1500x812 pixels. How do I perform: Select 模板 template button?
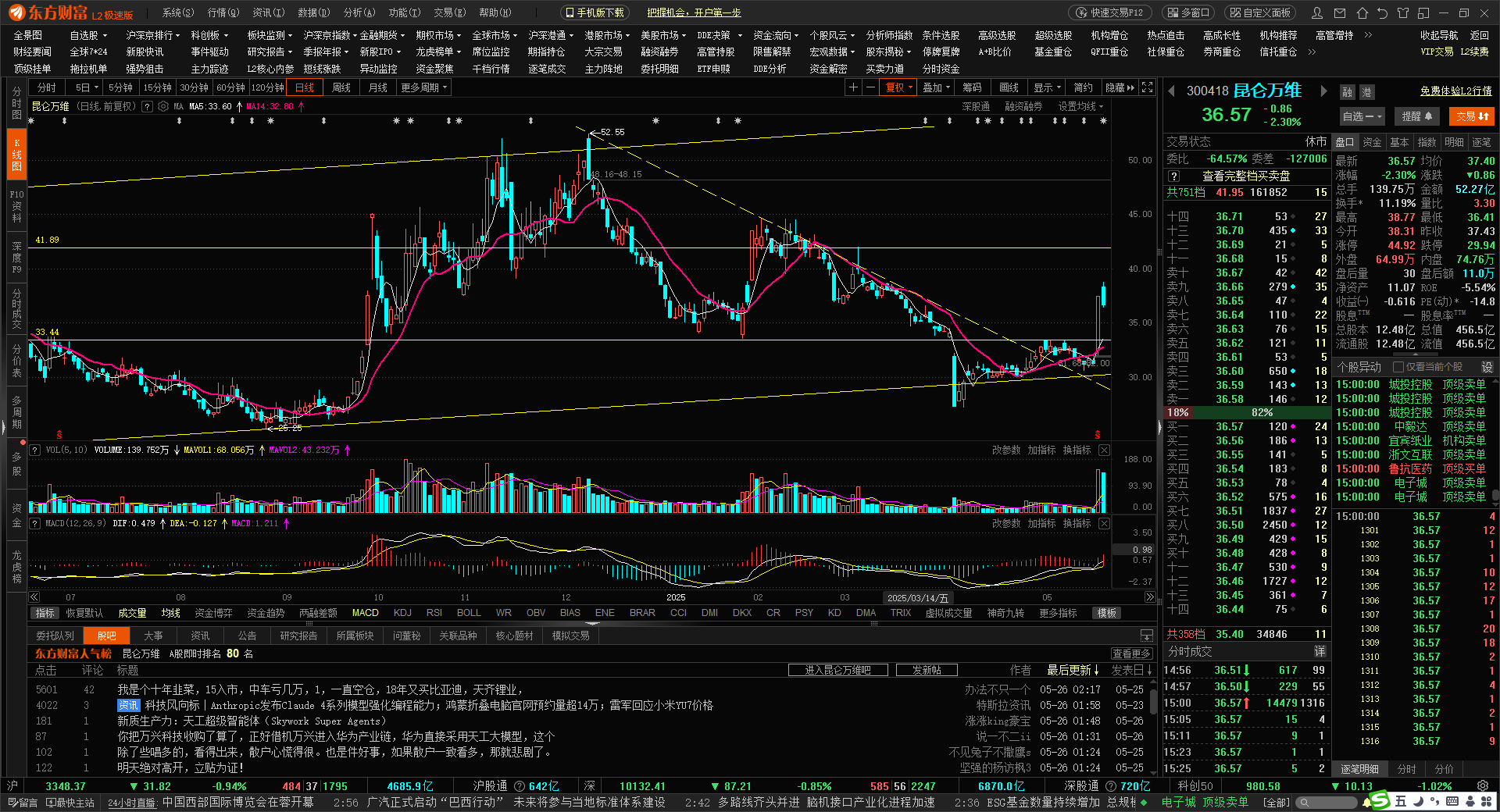1106,613
